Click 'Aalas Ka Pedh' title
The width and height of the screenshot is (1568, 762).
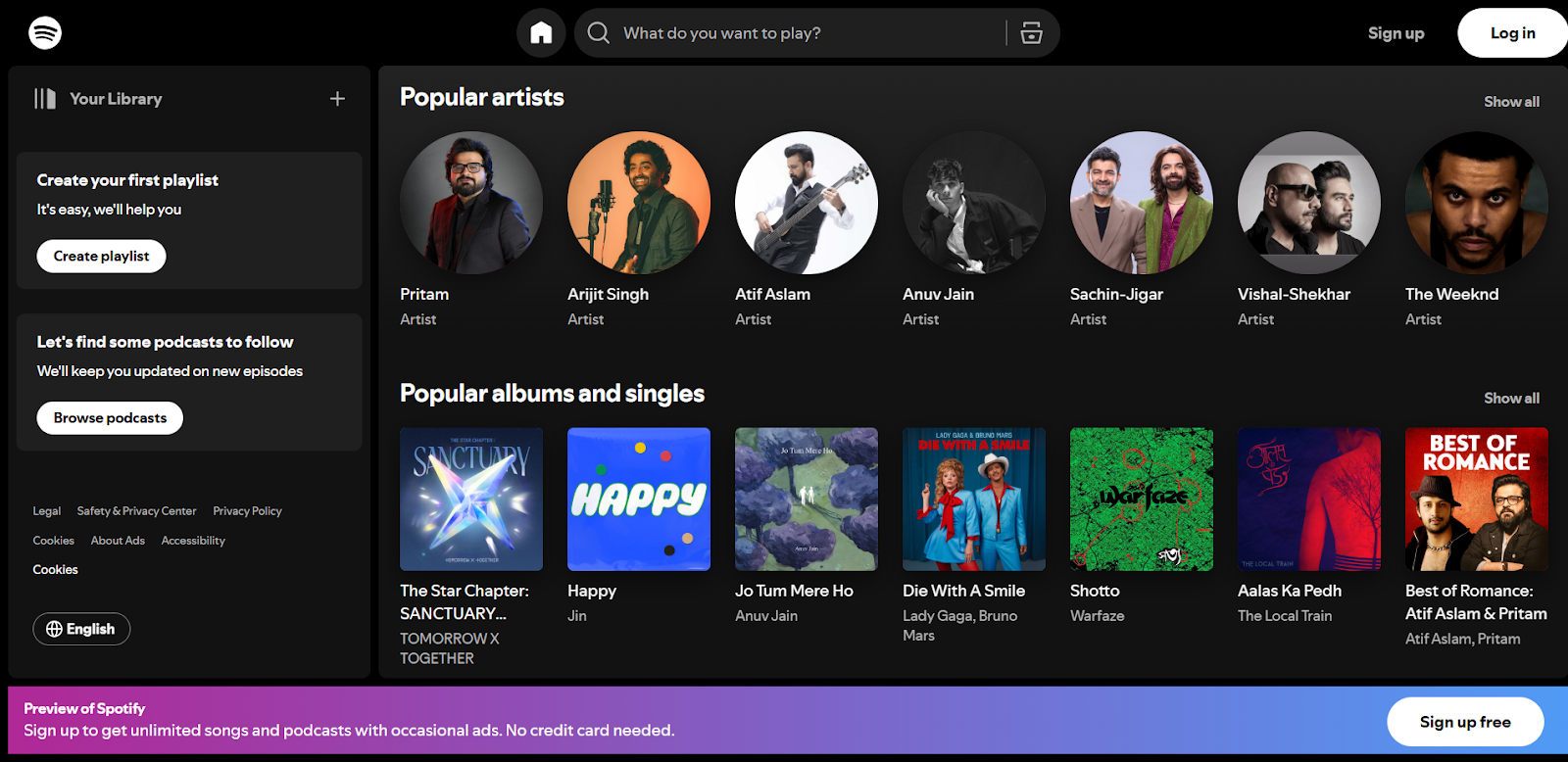coord(1290,592)
